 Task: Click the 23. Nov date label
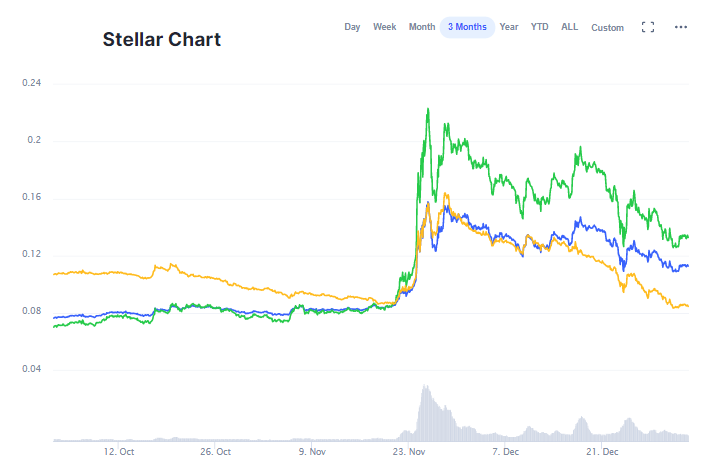pyautogui.click(x=408, y=452)
